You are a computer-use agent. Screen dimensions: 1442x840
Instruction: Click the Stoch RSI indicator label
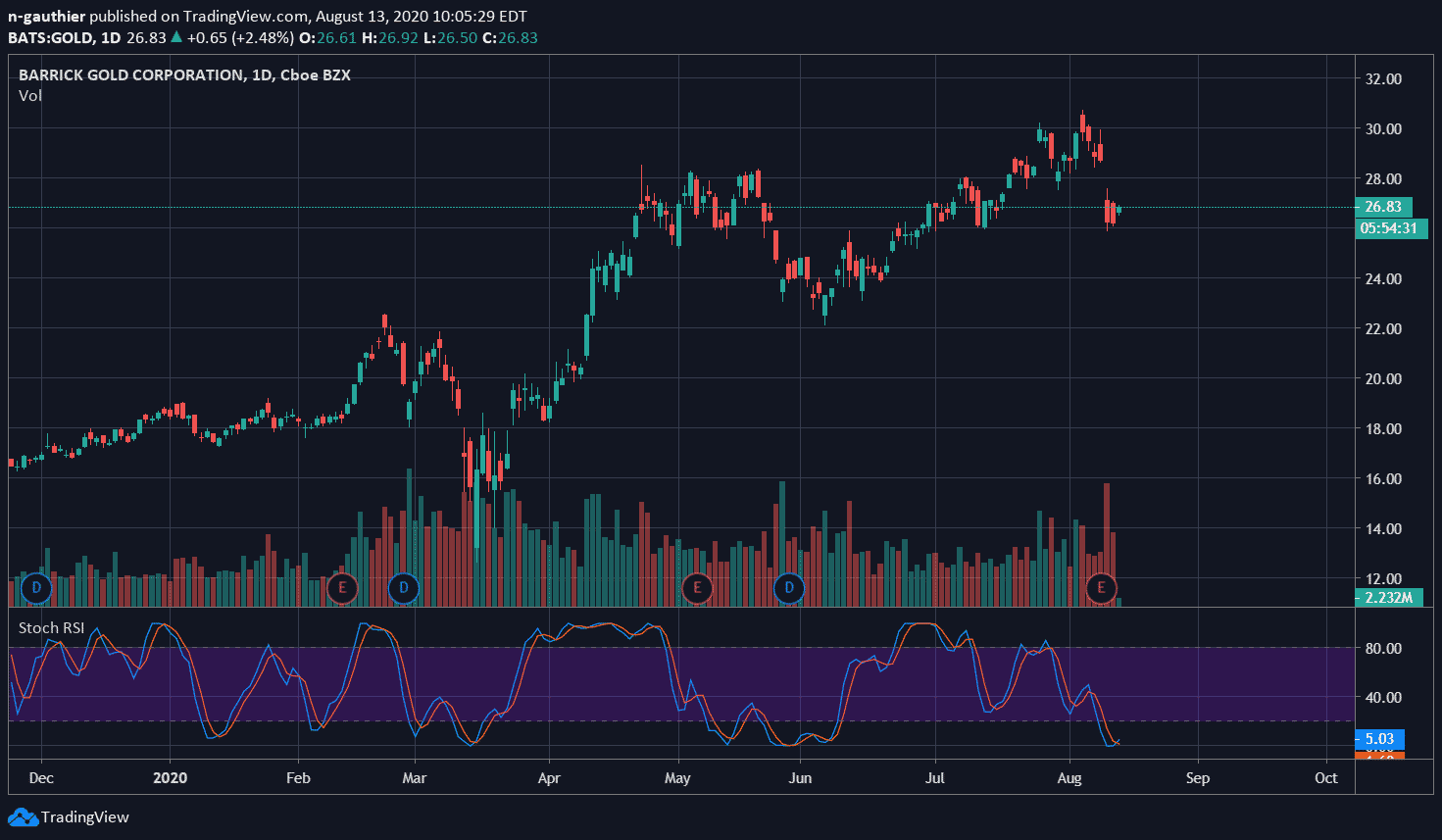coord(52,627)
